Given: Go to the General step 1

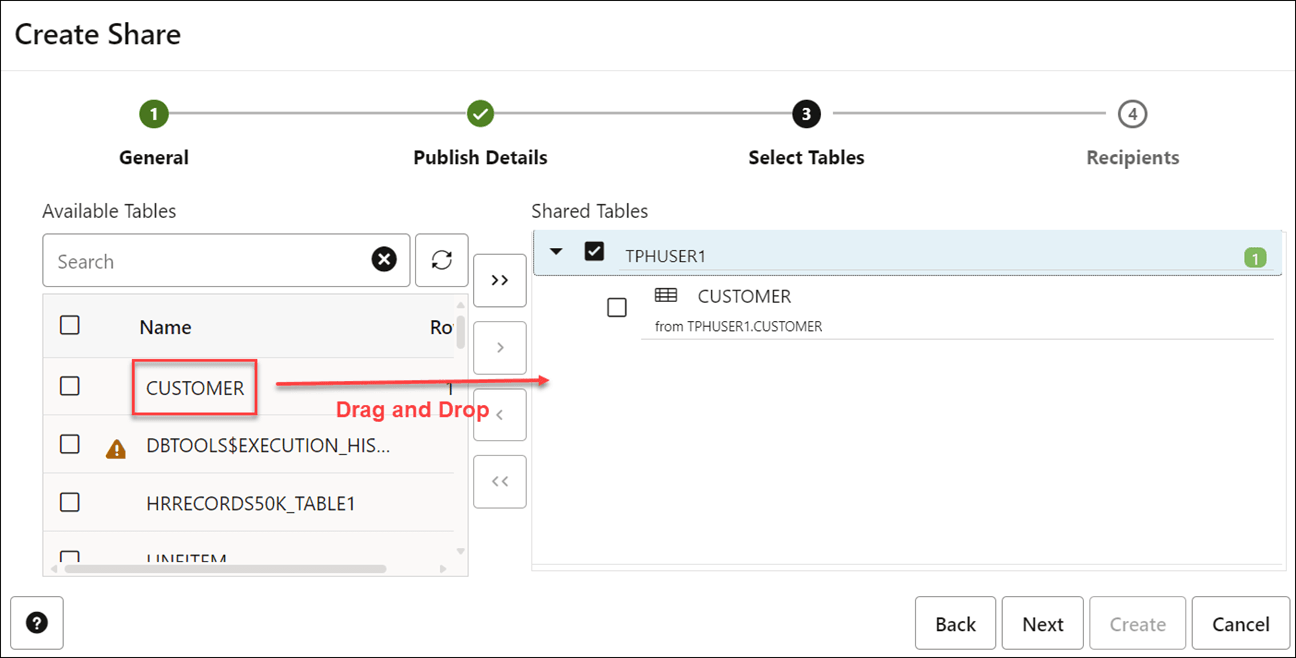Looking at the screenshot, I should coord(154,114).
